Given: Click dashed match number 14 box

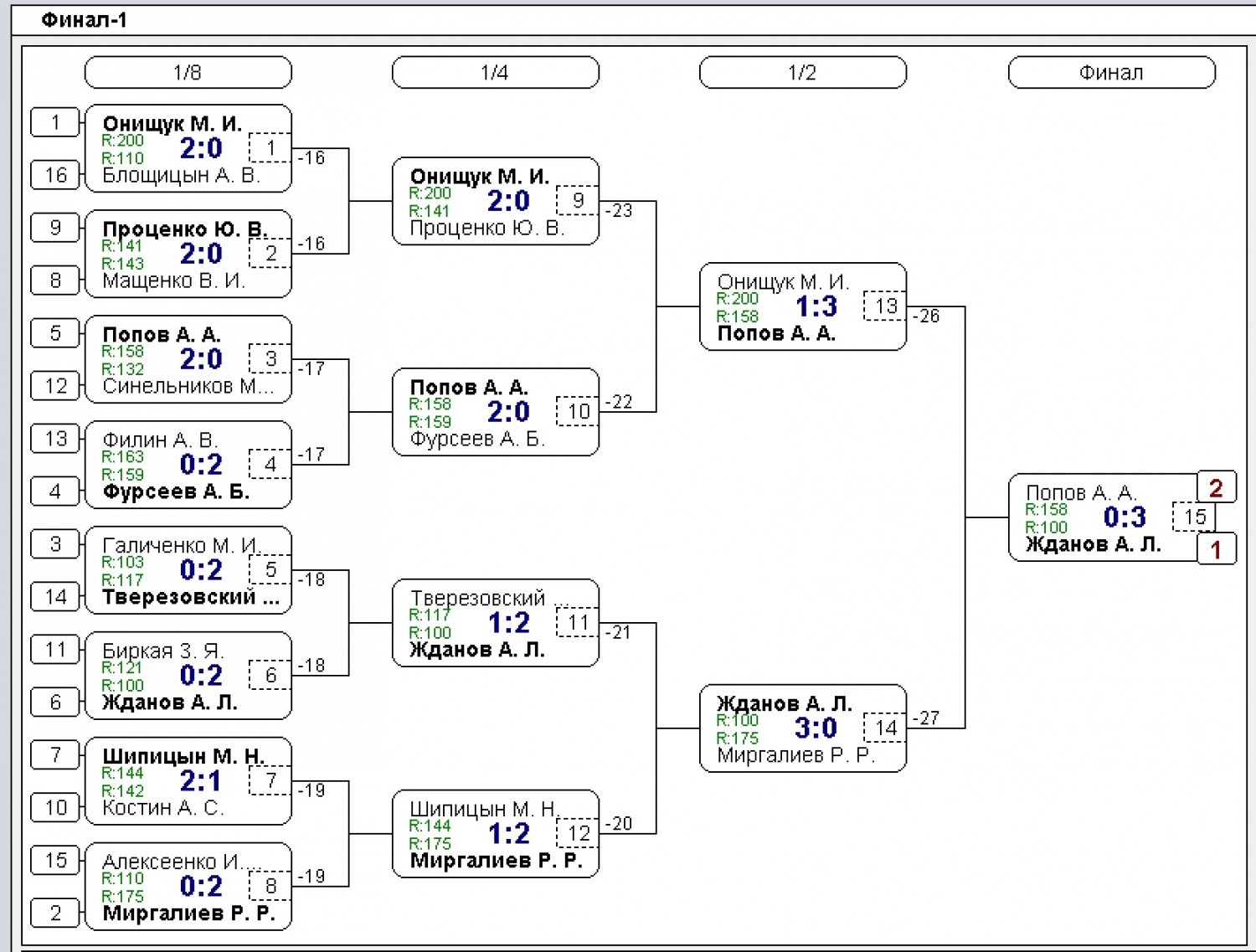Looking at the screenshot, I should click(885, 728).
